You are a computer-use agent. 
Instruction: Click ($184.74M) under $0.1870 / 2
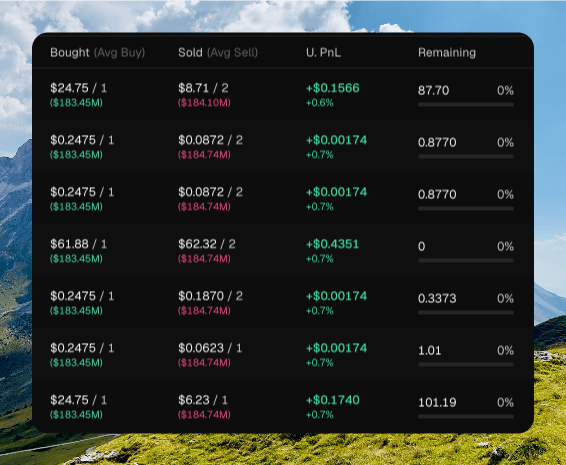pos(204,311)
